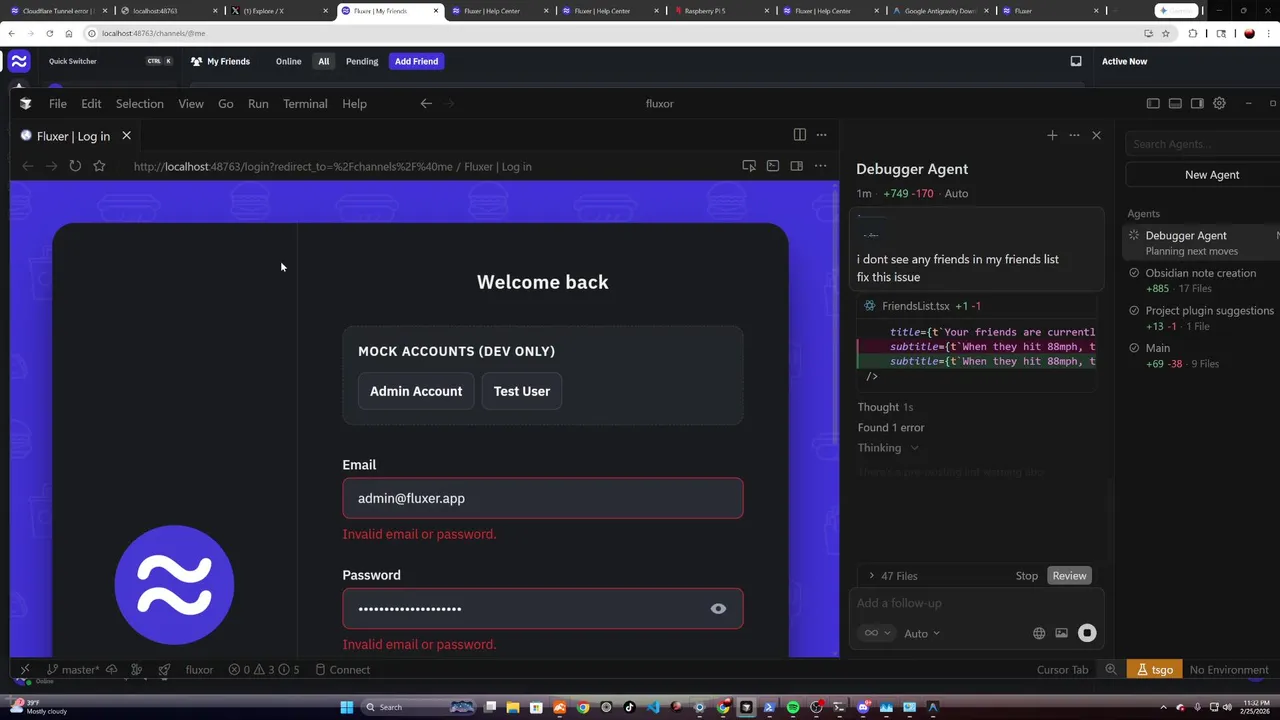Click the New Agent button
The height and width of the screenshot is (720, 1280).
[x=1204, y=175]
